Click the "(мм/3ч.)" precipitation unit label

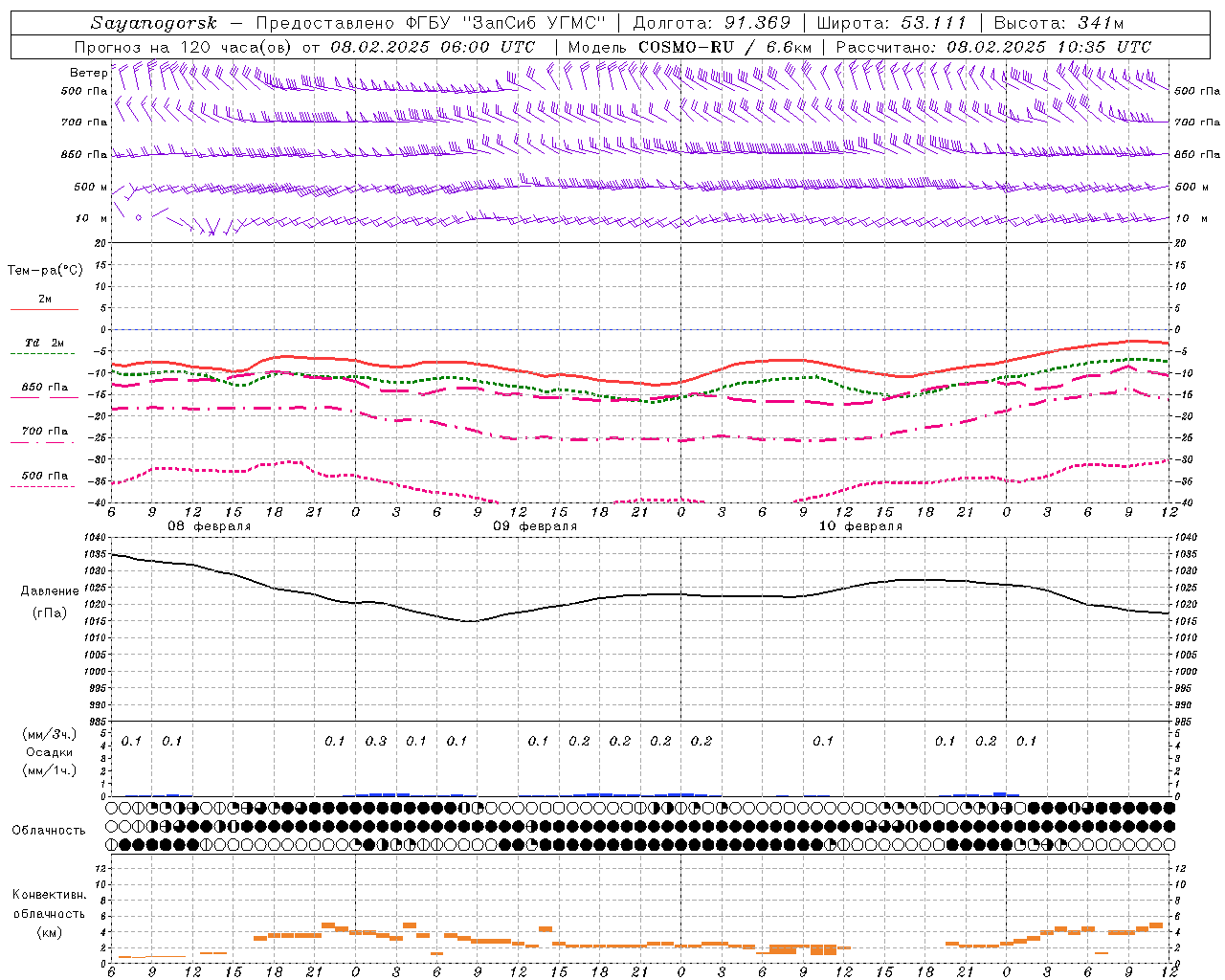point(50,734)
